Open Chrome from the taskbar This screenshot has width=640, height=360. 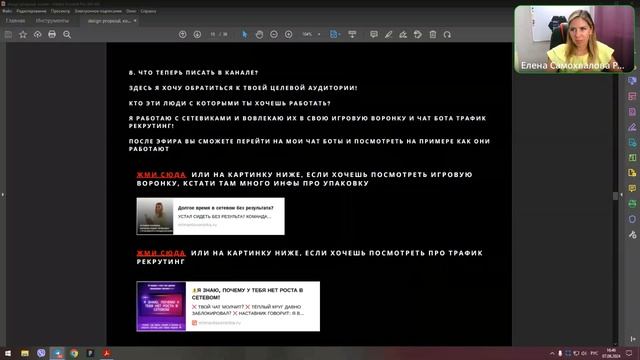click(x=74, y=353)
